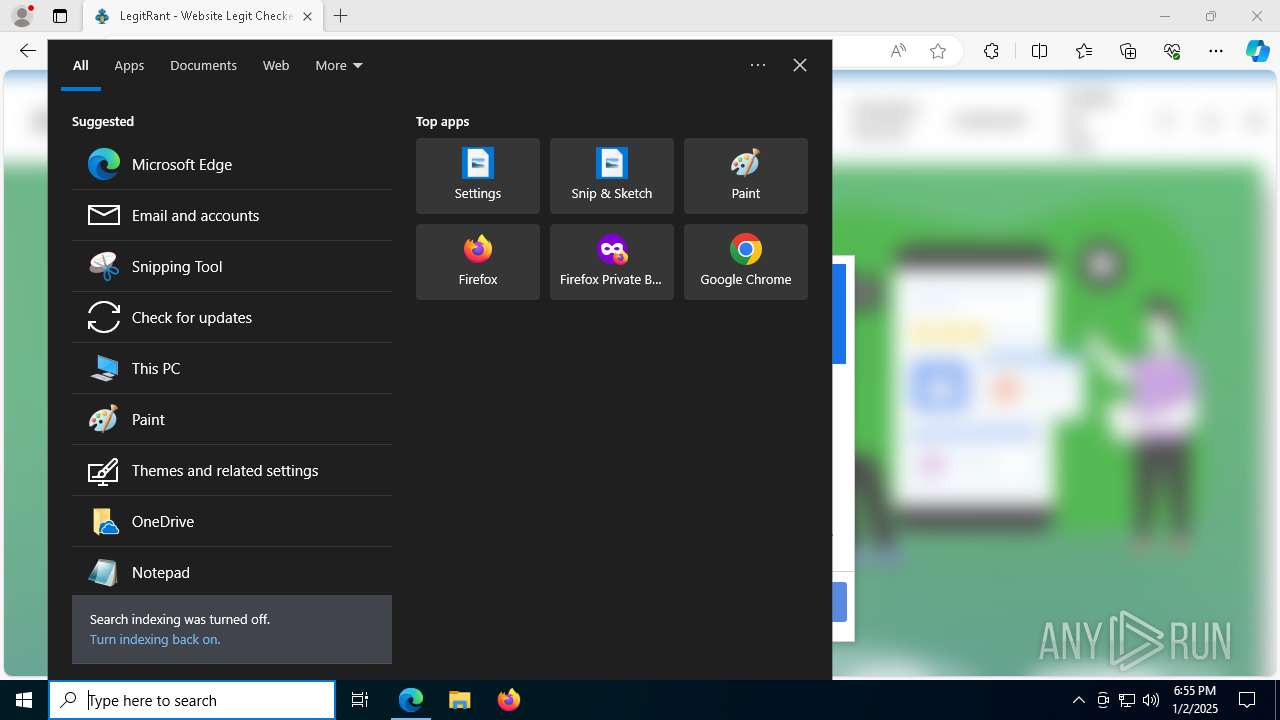Open the notification action center
The width and height of the screenshot is (1280, 720).
[1247, 700]
